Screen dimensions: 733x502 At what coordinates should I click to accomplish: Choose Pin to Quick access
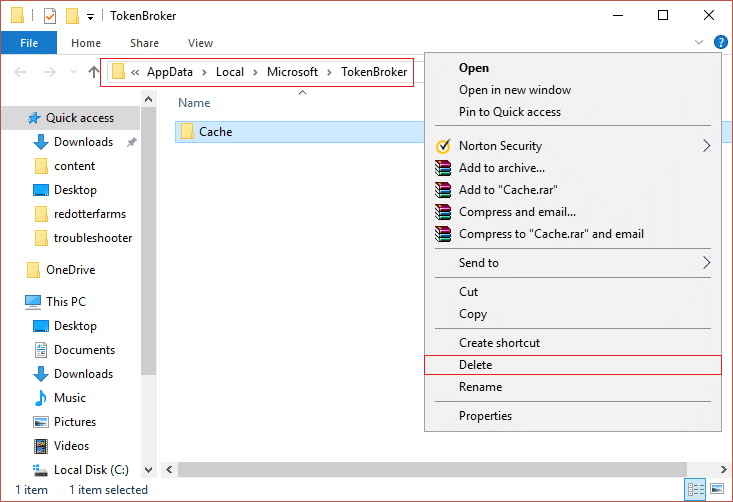573,112
